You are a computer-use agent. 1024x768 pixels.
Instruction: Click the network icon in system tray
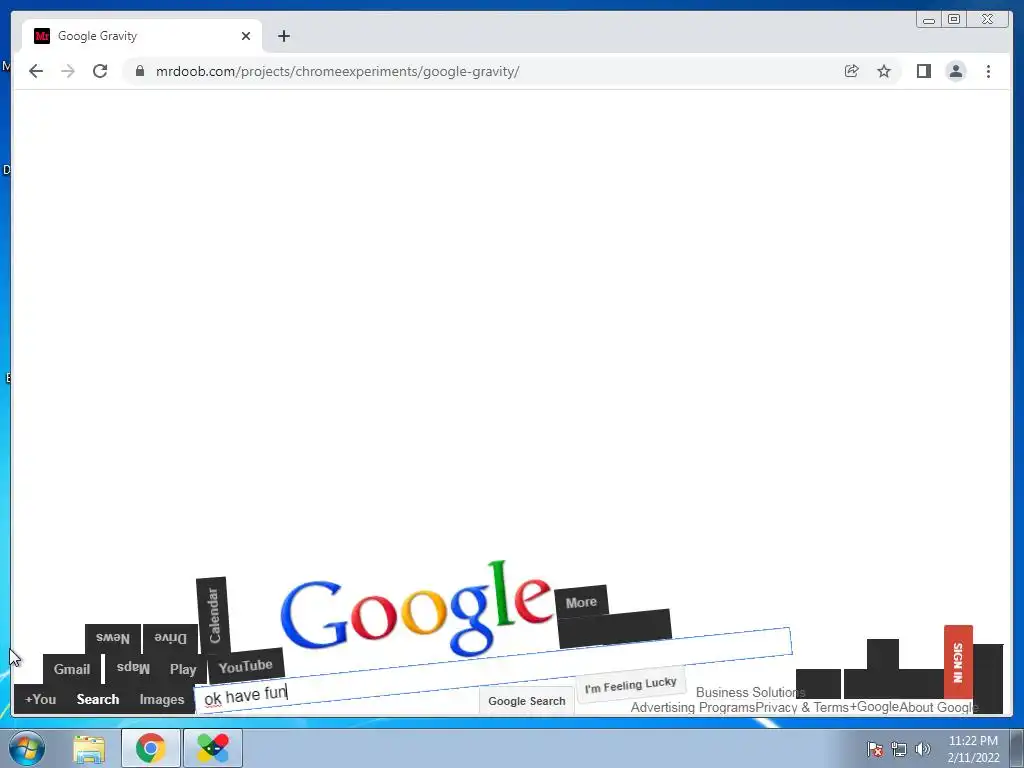point(899,749)
